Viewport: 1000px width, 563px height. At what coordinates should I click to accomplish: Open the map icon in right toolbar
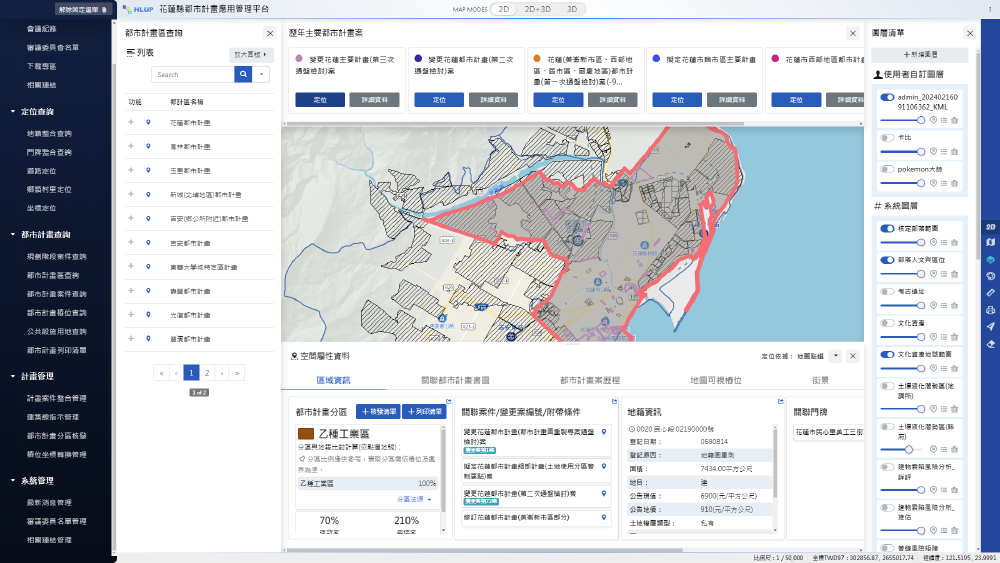point(990,242)
